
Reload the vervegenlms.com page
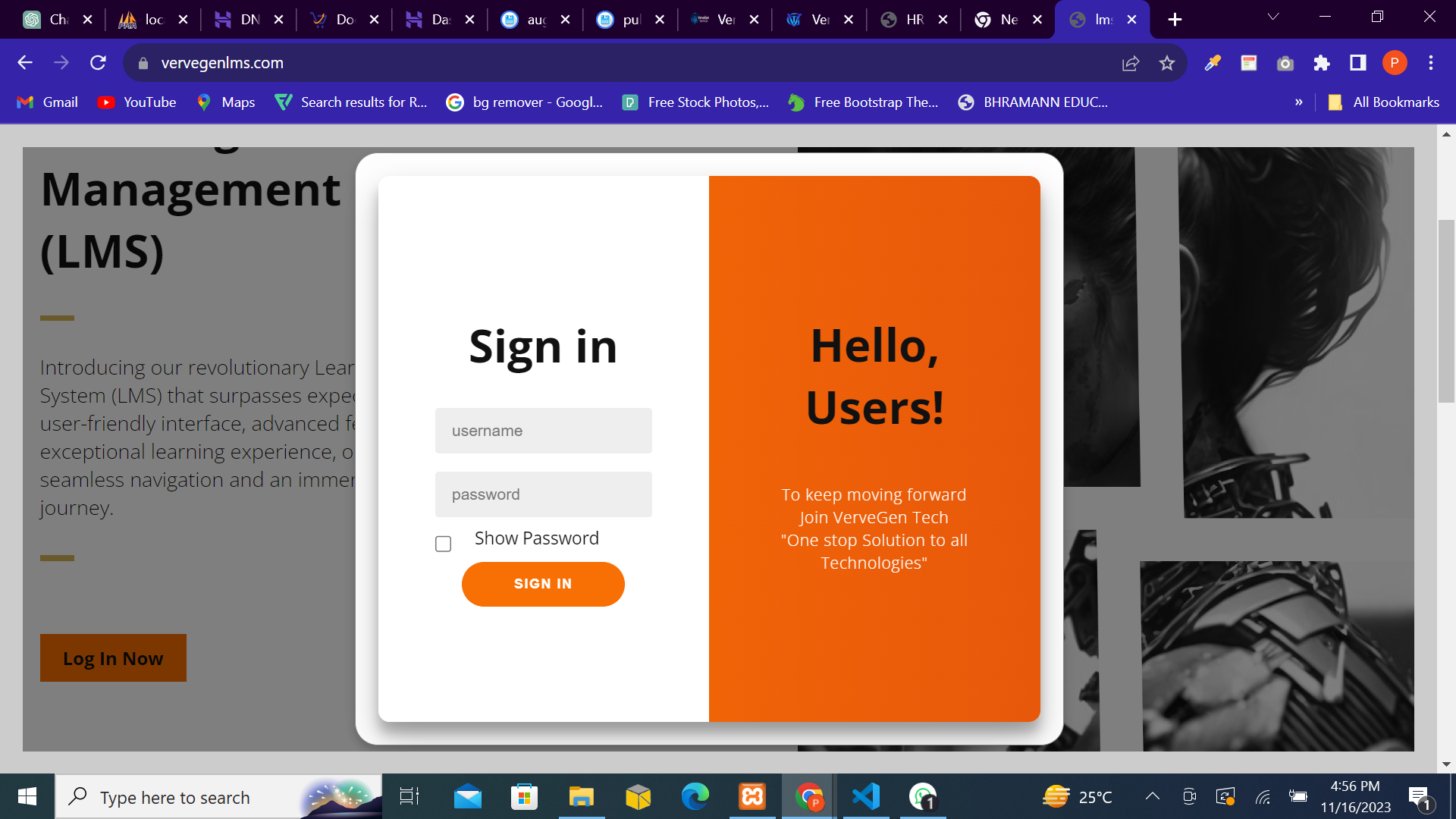tap(98, 63)
